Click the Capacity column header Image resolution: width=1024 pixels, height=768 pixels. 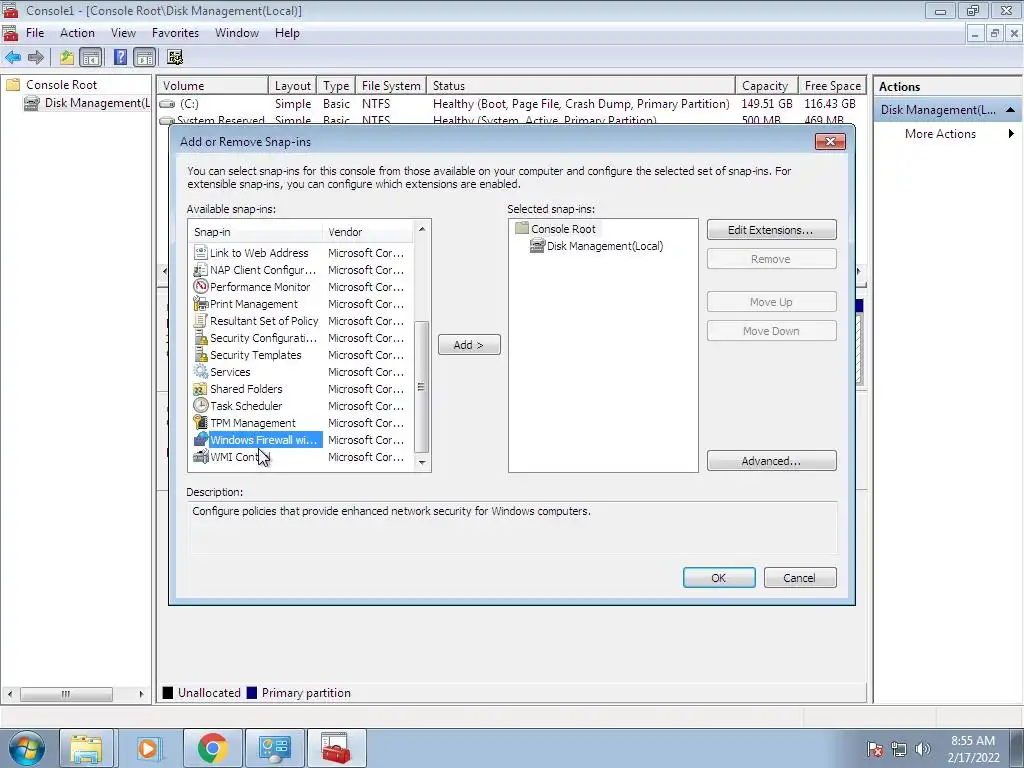[x=766, y=86]
